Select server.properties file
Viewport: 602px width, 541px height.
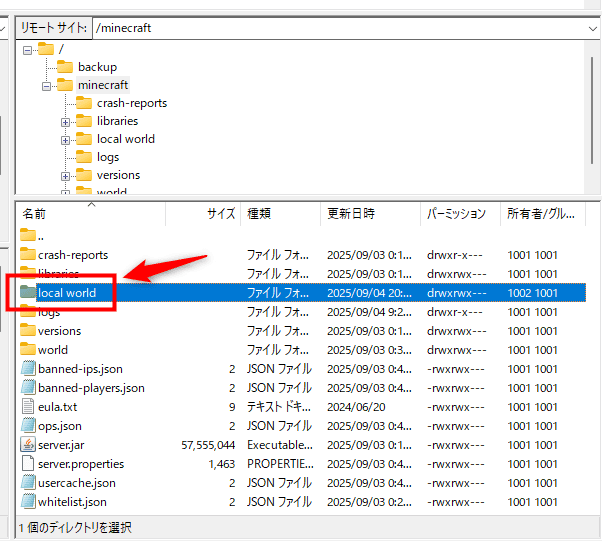[x=81, y=464]
